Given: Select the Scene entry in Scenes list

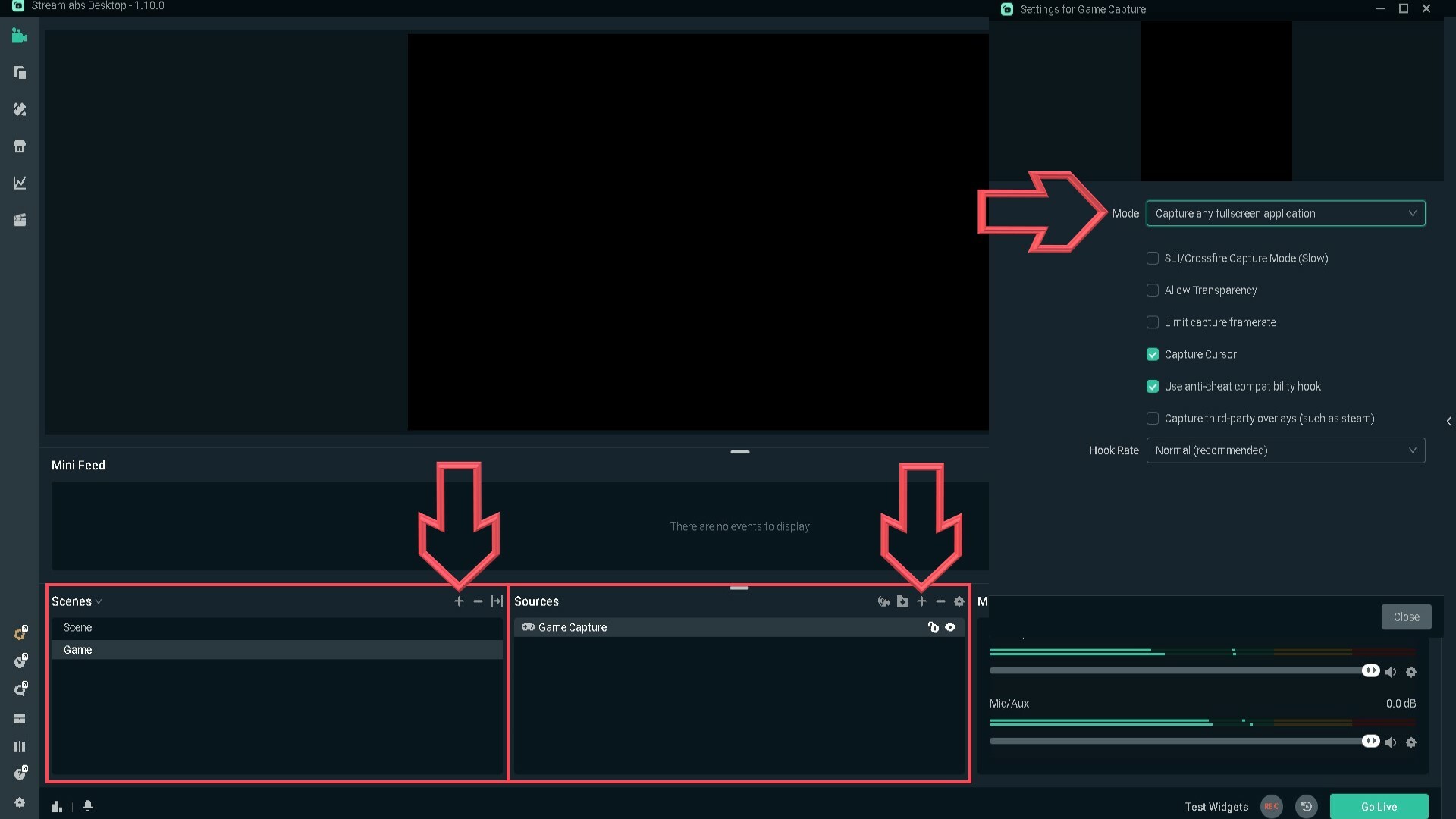Looking at the screenshot, I should click(x=277, y=627).
